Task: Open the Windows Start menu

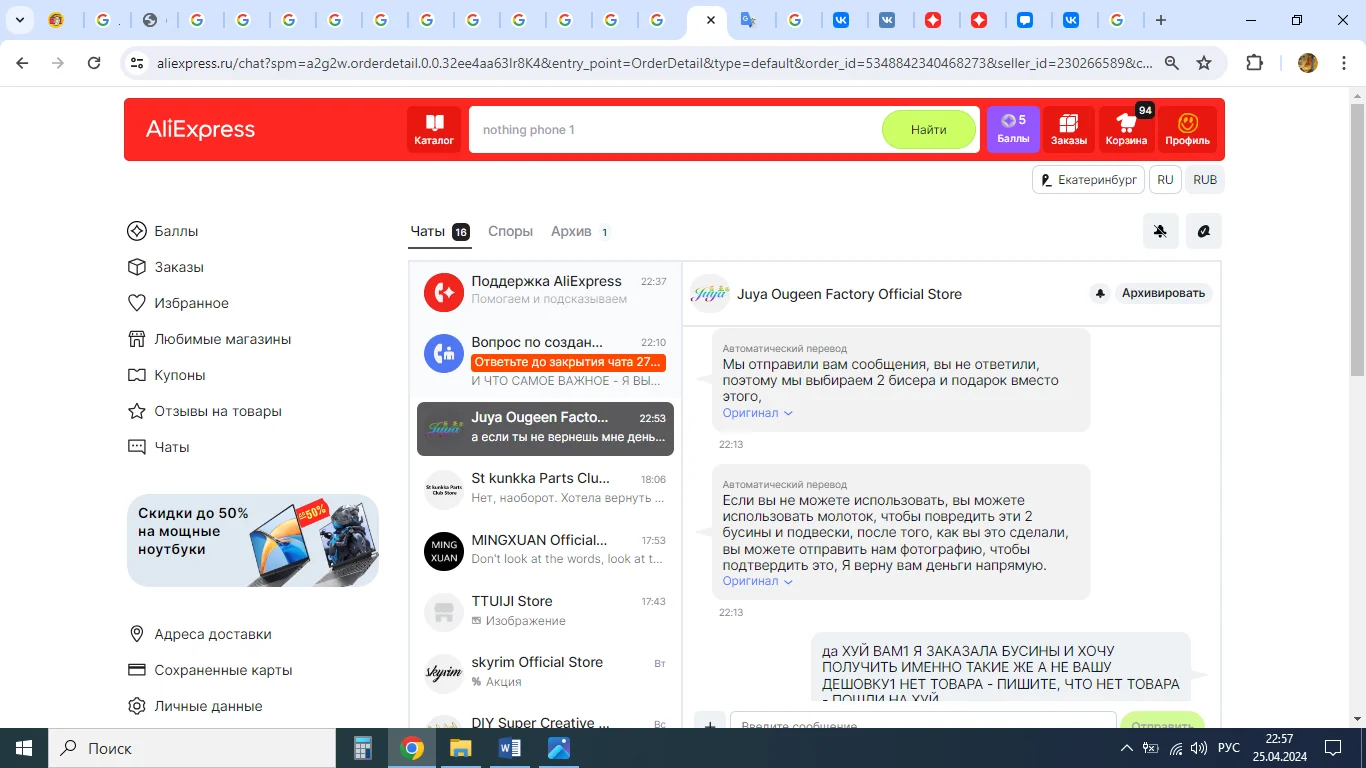Action: point(24,748)
